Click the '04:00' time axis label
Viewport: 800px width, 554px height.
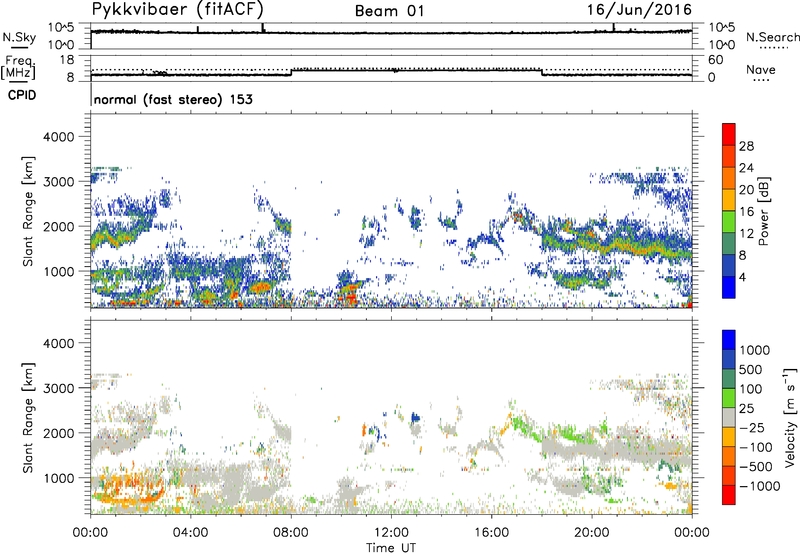click(190, 533)
